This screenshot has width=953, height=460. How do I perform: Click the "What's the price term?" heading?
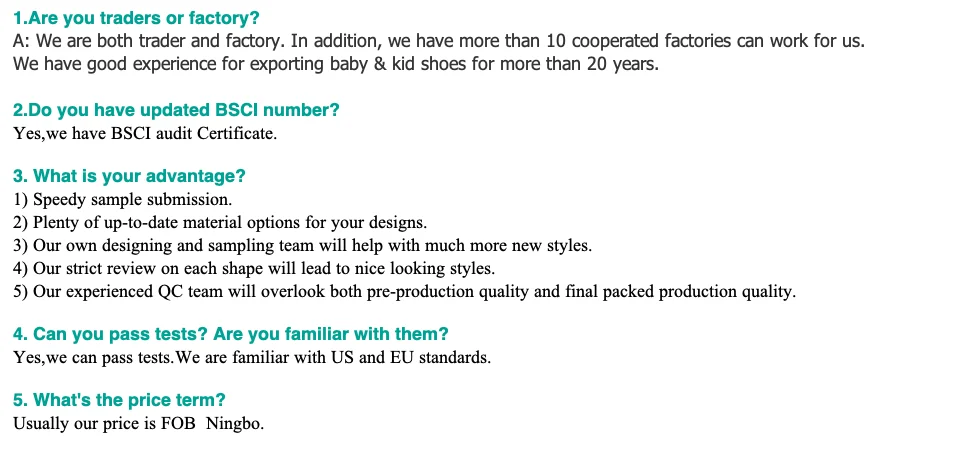(x=119, y=400)
